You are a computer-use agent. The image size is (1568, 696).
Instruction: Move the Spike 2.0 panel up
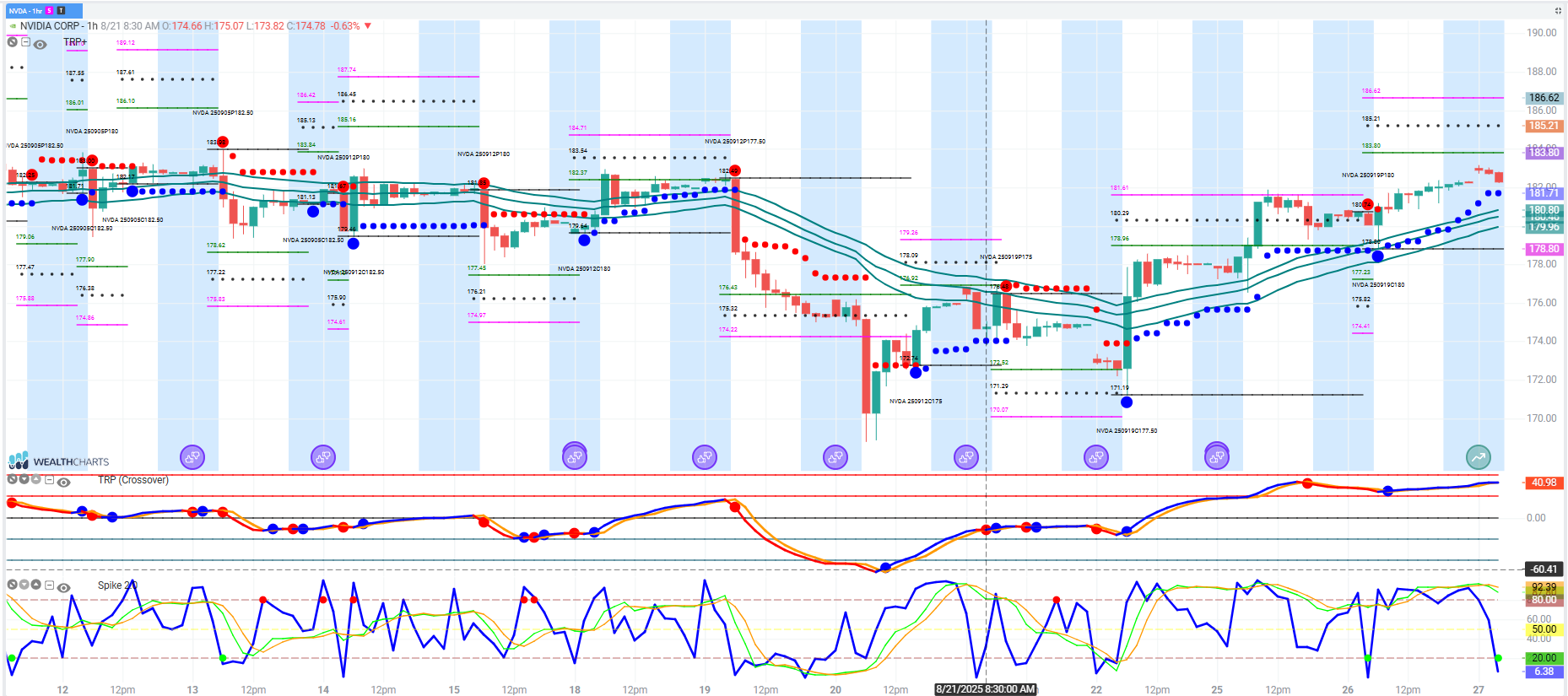tap(36, 585)
